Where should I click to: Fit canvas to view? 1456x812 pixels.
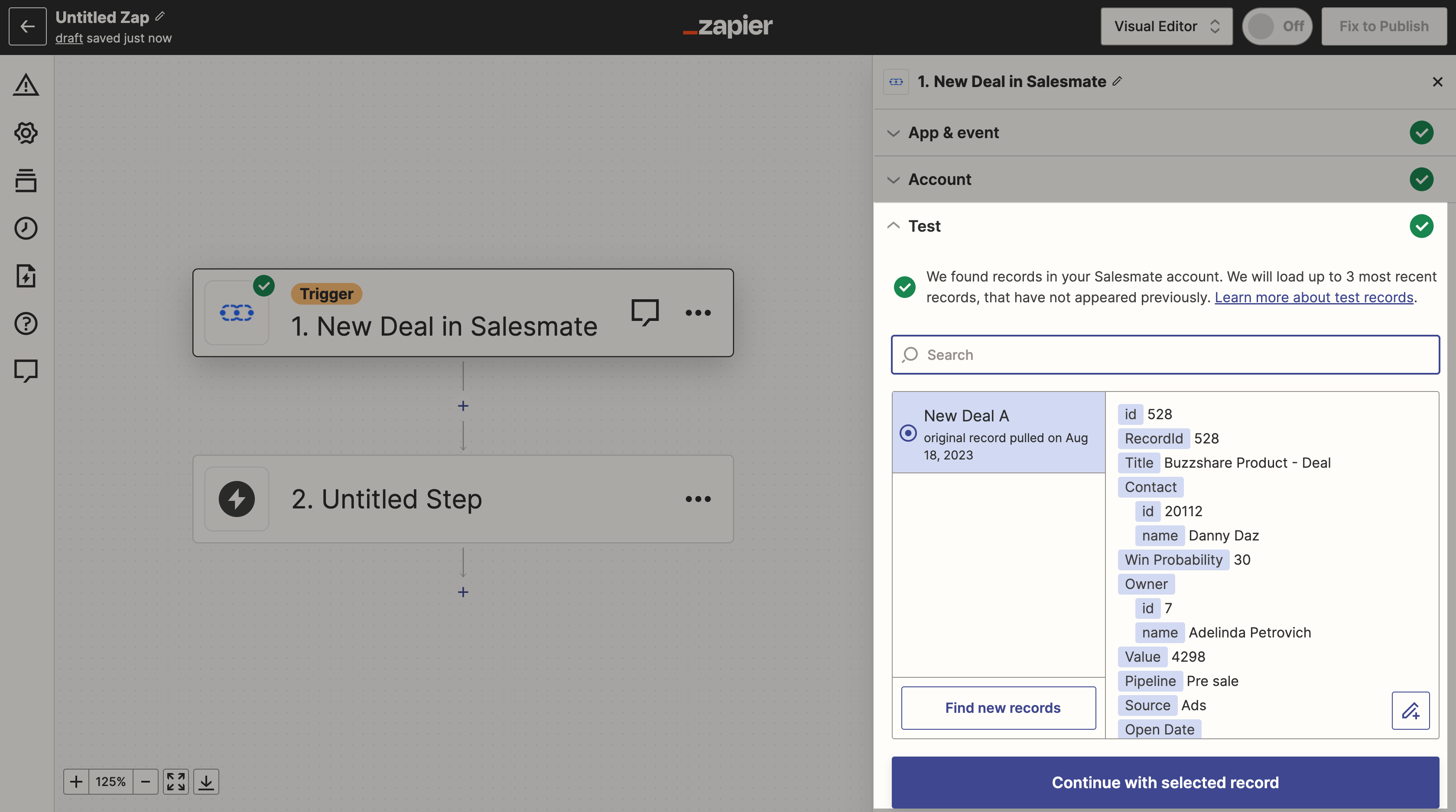(x=176, y=782)
